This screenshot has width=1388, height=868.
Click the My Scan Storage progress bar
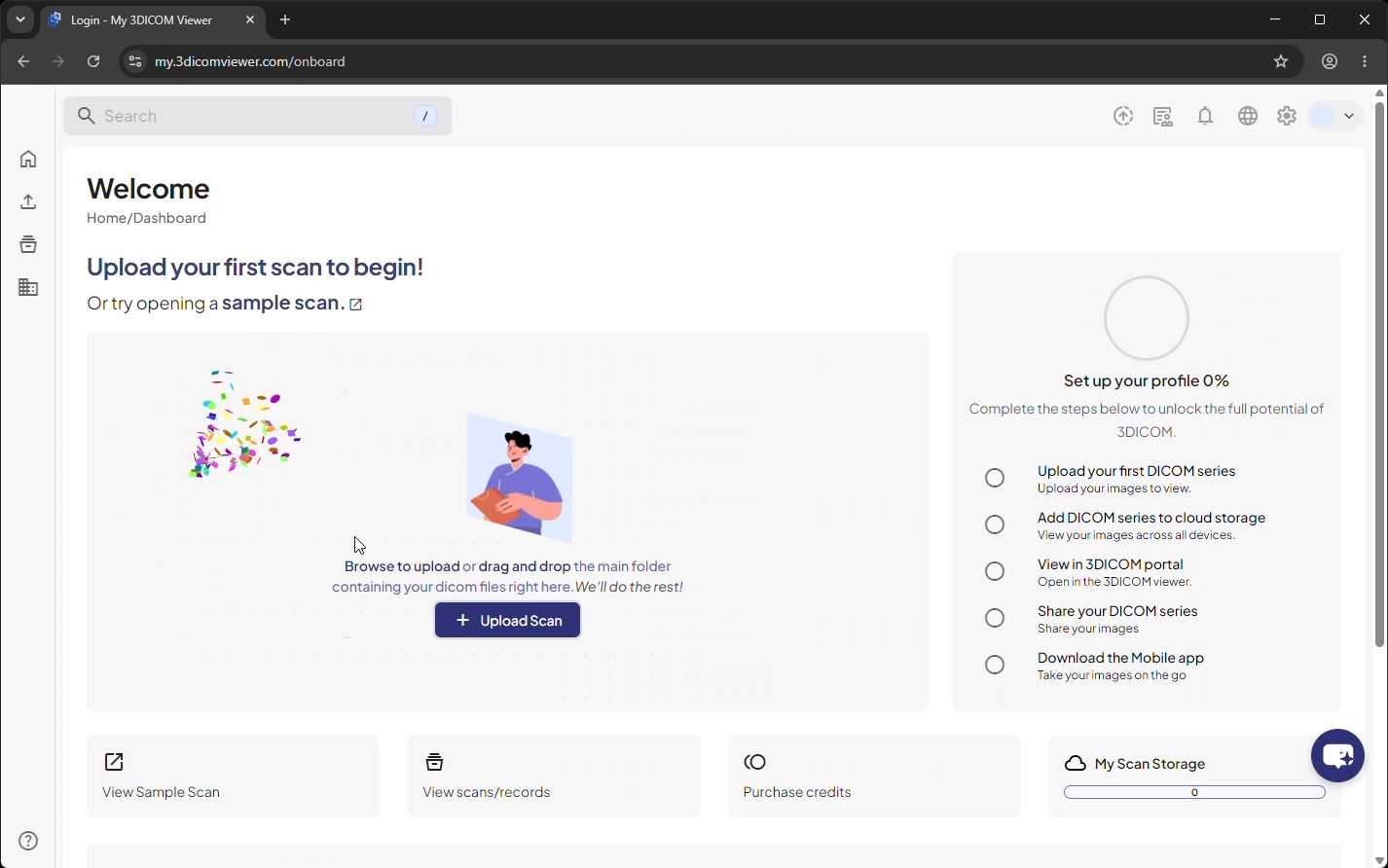(1194, 792)
